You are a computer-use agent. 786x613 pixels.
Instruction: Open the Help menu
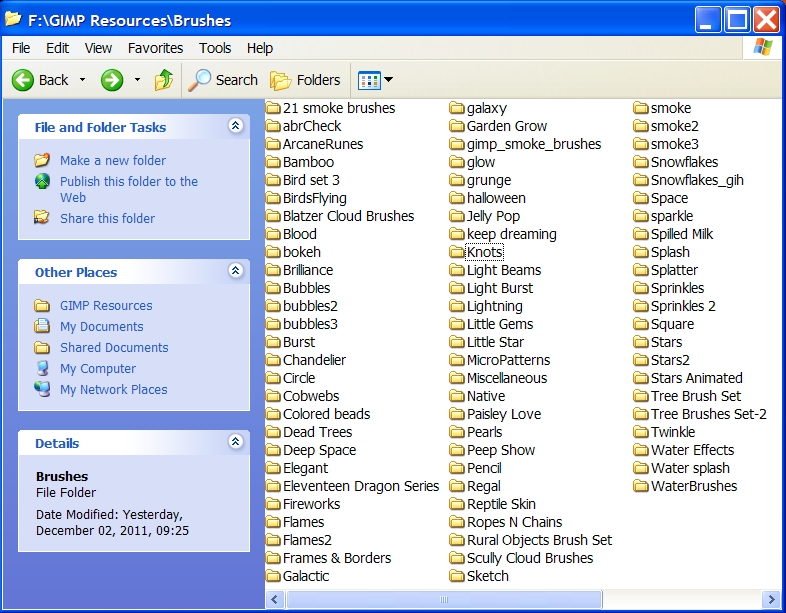pos(260,48)
